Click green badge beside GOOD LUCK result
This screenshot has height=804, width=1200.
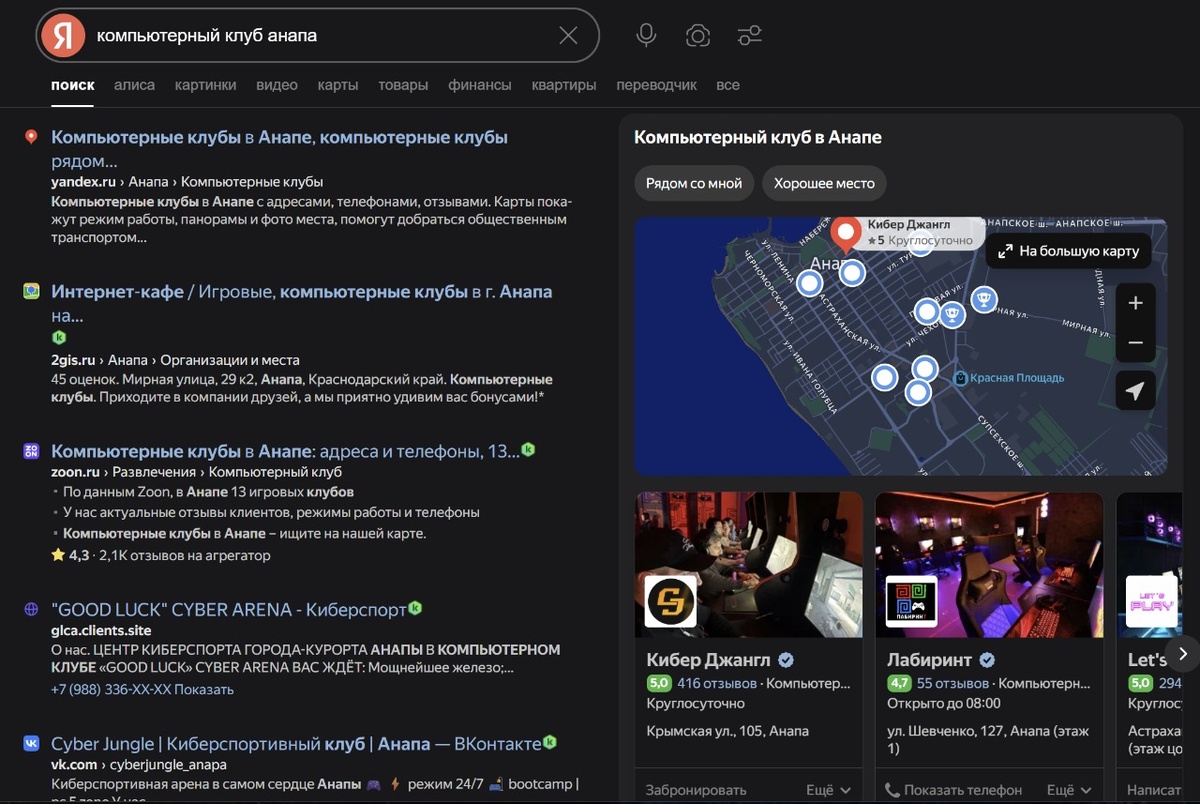415,608
